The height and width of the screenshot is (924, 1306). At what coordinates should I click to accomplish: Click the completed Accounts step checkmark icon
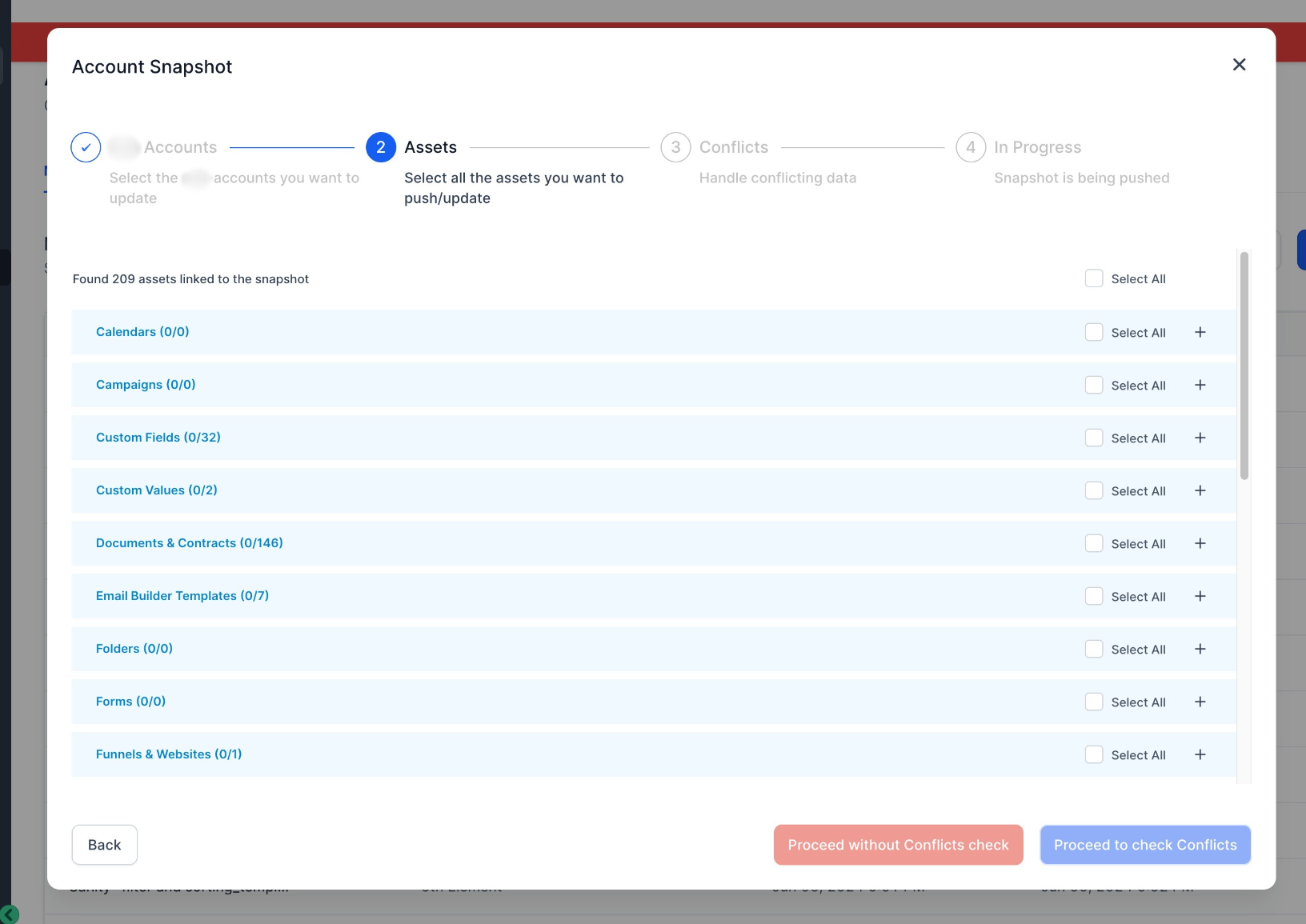tap(86, 147)
